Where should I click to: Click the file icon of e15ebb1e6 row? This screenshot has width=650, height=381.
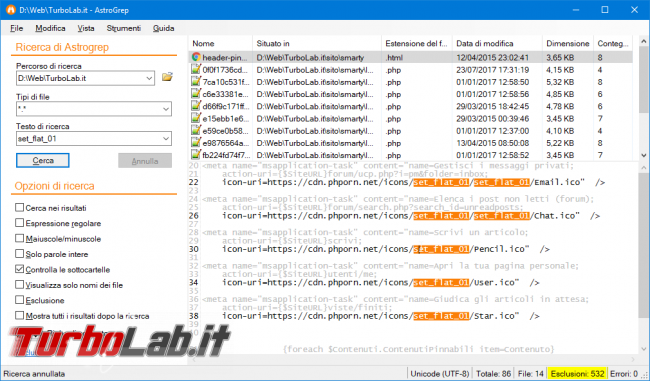click(x=196, y=118)
